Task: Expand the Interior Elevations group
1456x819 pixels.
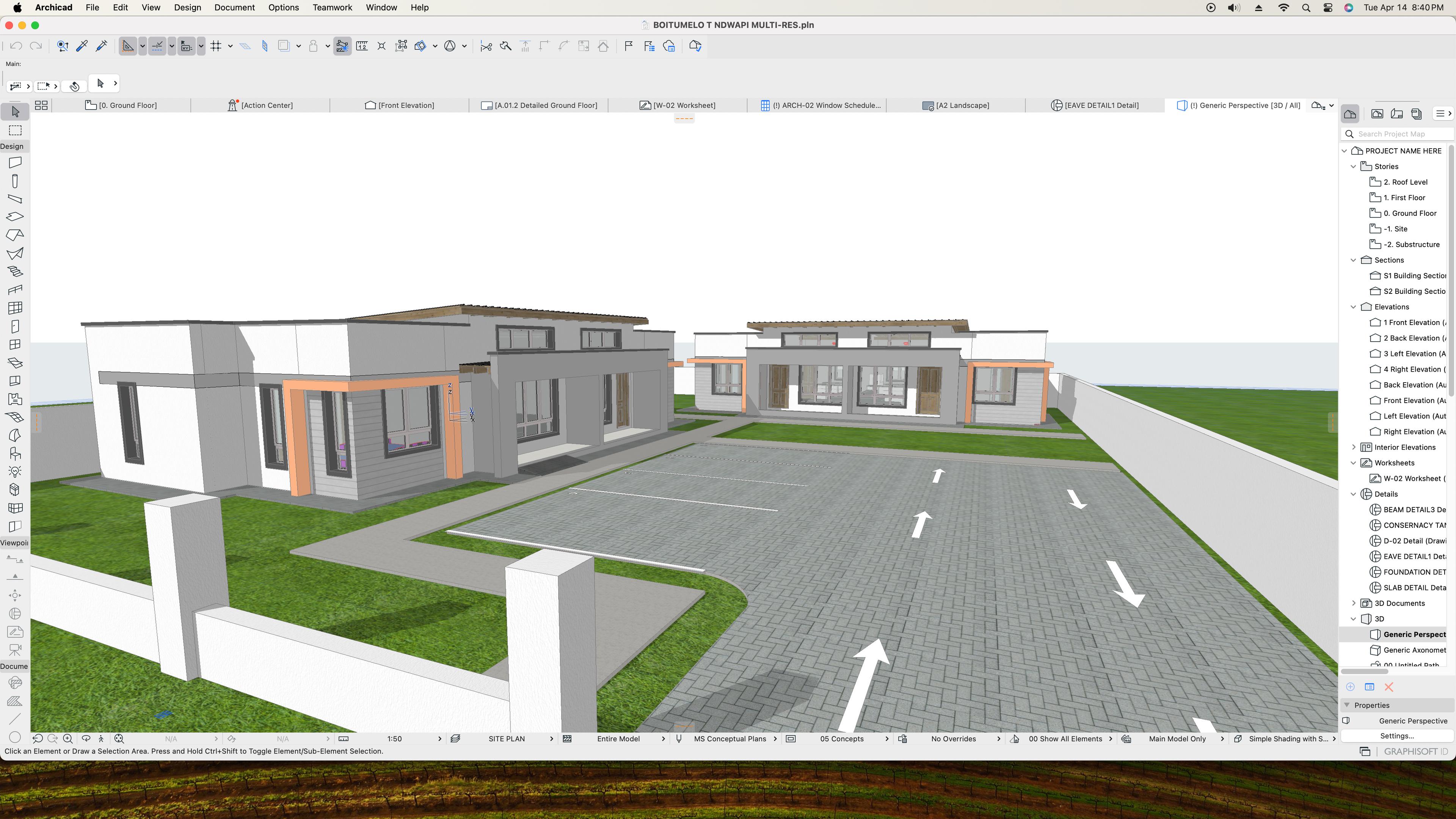Action: point(1353,447)
